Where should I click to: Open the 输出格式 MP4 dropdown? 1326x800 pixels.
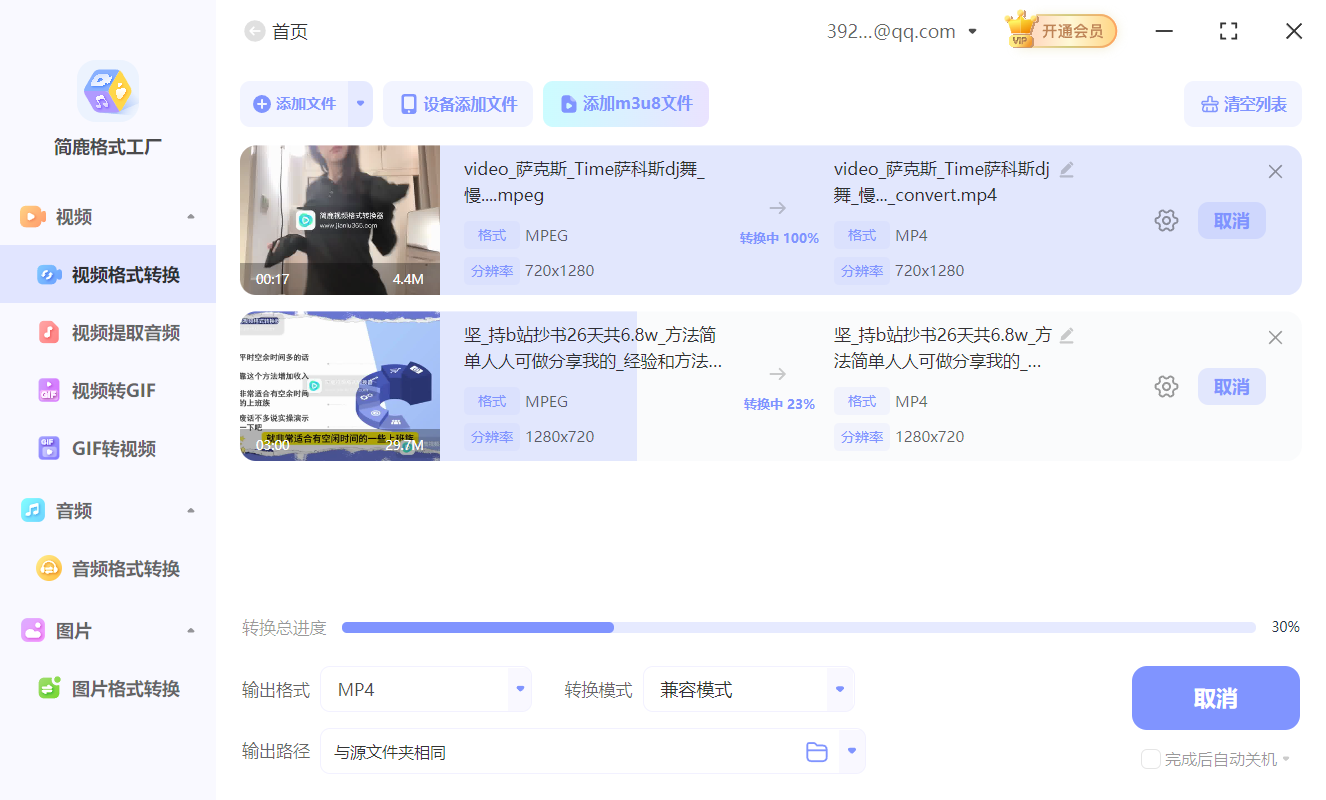point(519,689)
